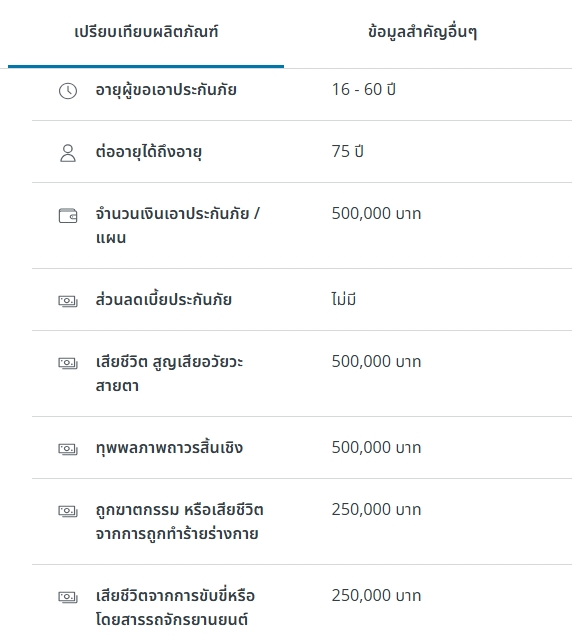This screenshot has height=639, width=572.
Task: Click the money icon beside ถูกฆาตกรรม row
Action: click(68, 511)
